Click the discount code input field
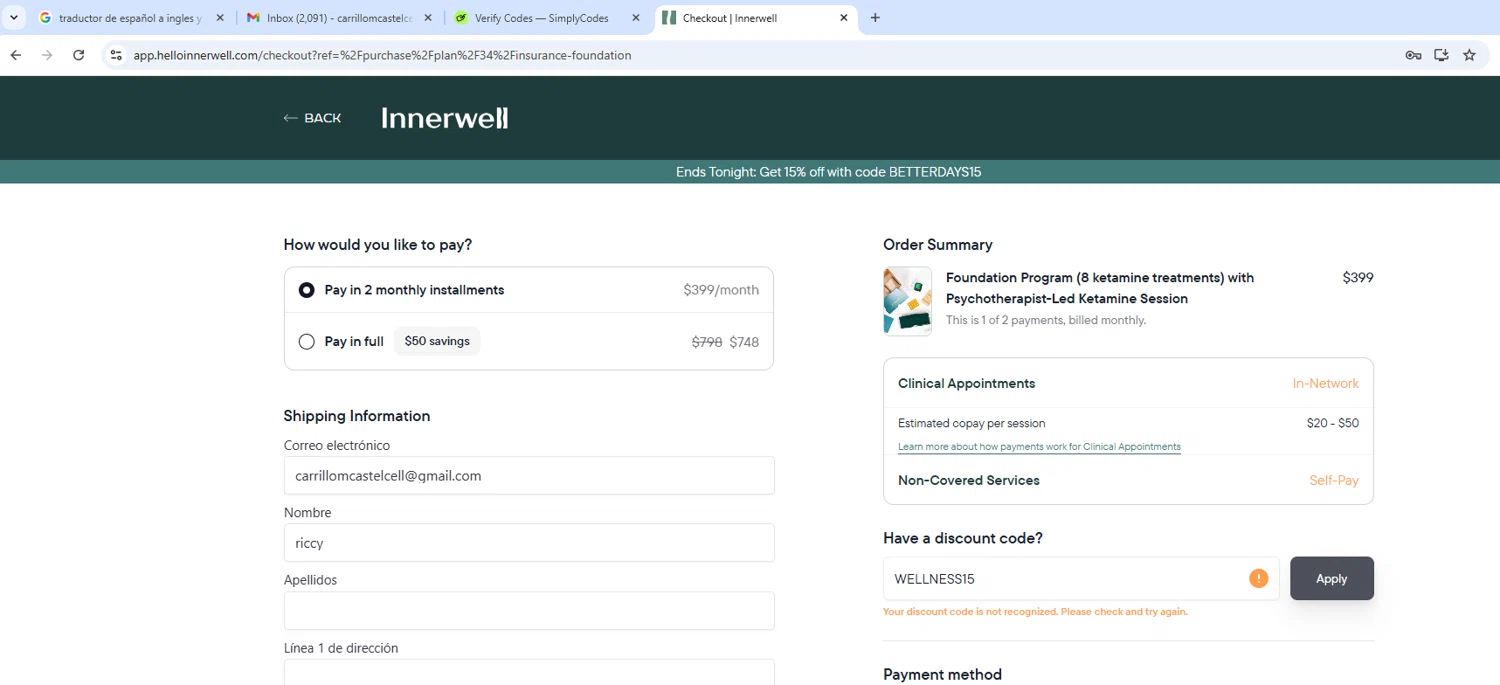The image size is (1500, 685). (1081, 579)
